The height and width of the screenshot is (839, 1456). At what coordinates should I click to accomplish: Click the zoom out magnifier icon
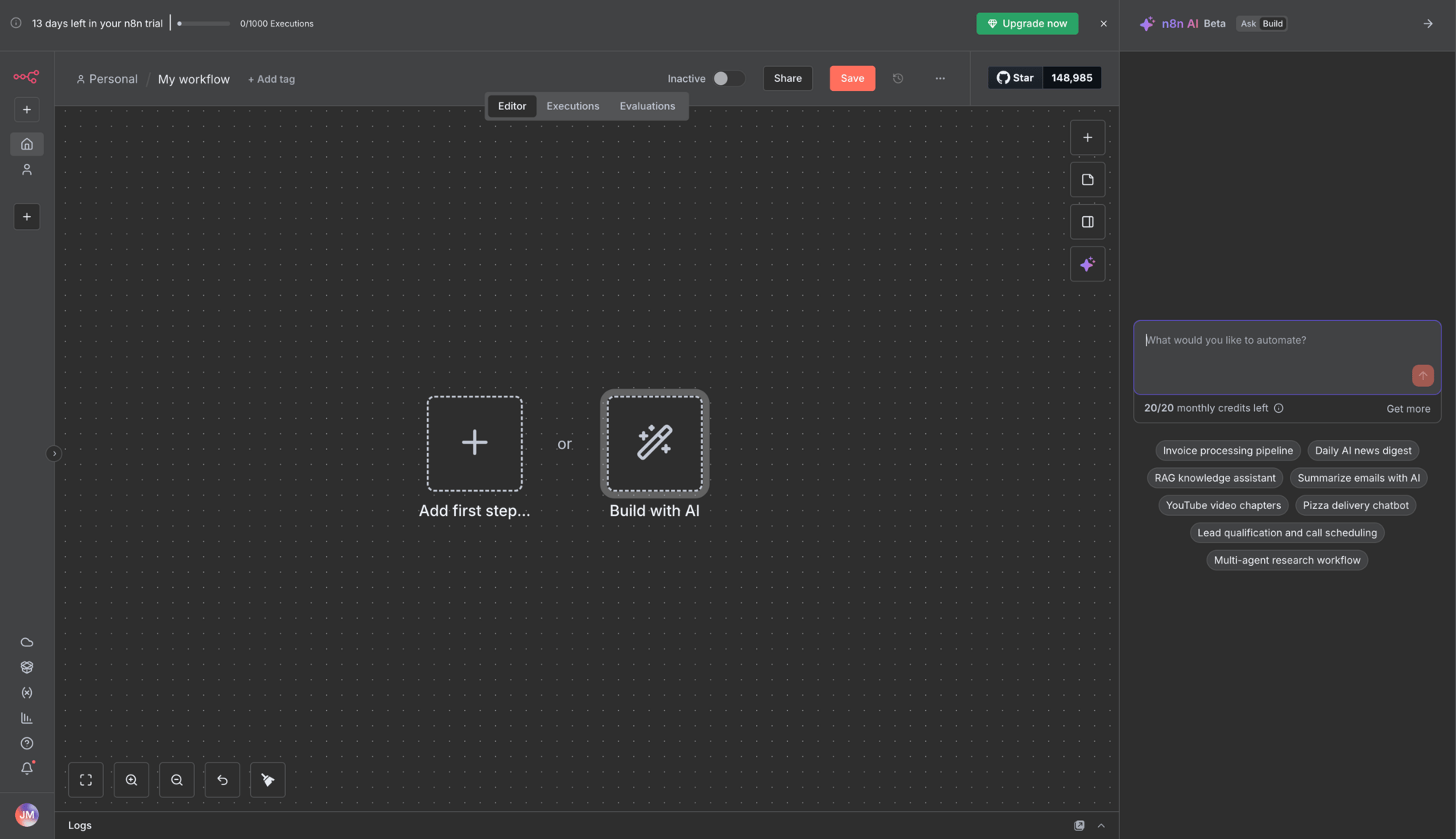[x=177, y=780]
